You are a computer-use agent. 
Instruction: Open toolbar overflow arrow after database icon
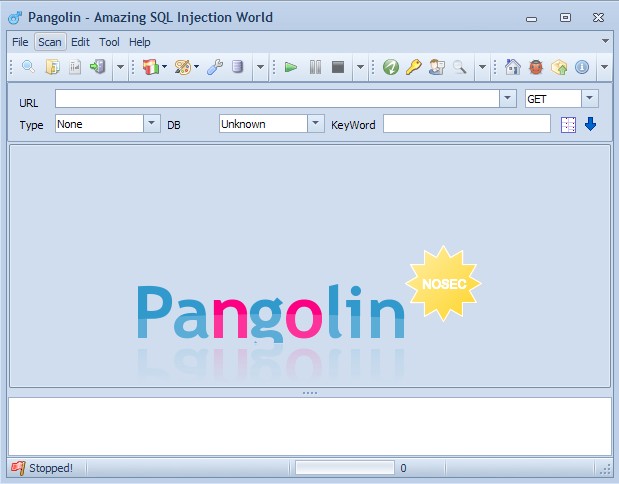[x=261, y=67]
